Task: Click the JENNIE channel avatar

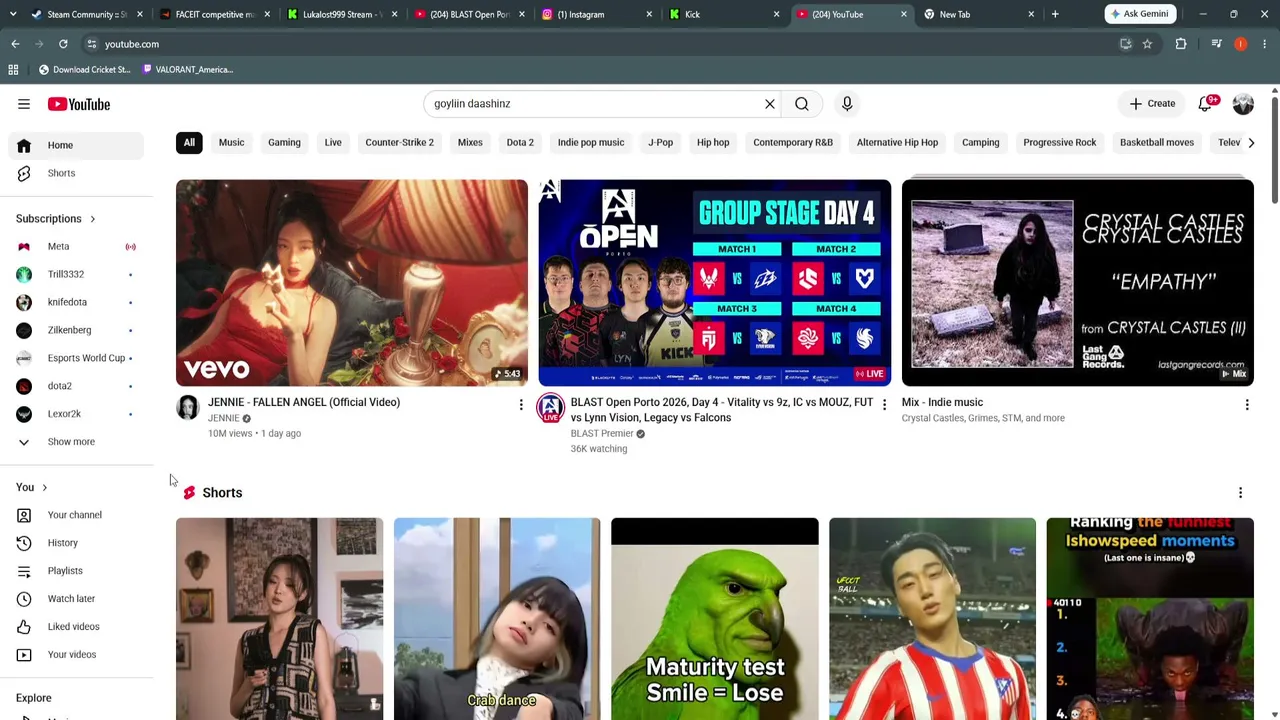Action: click(188, 407)
